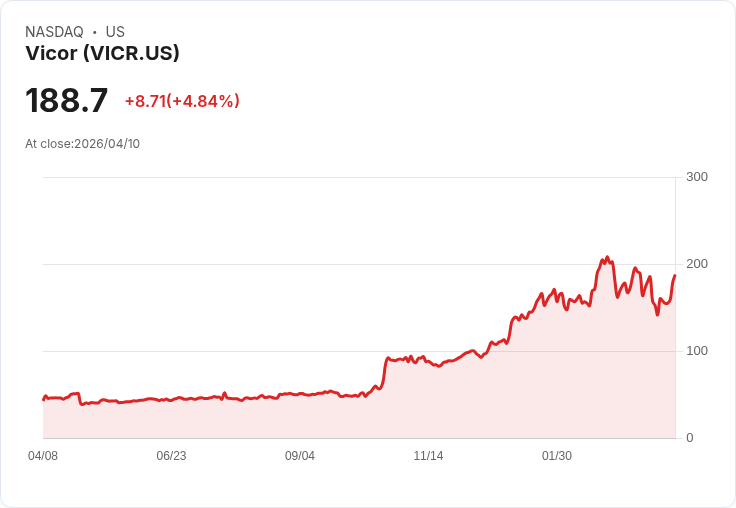Click the 11/14 x-axis date label

pyautogui.click(x=428, y=456)
